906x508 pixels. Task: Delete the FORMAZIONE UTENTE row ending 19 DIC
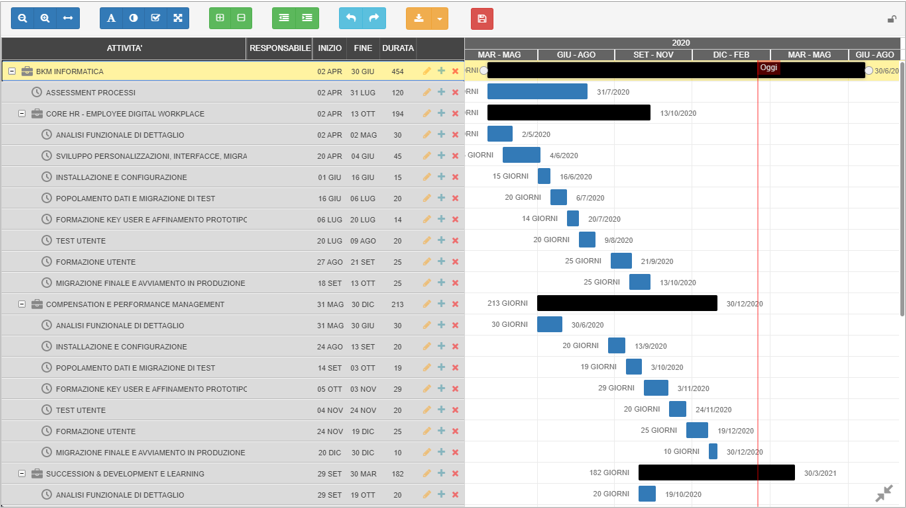[455, 431]
